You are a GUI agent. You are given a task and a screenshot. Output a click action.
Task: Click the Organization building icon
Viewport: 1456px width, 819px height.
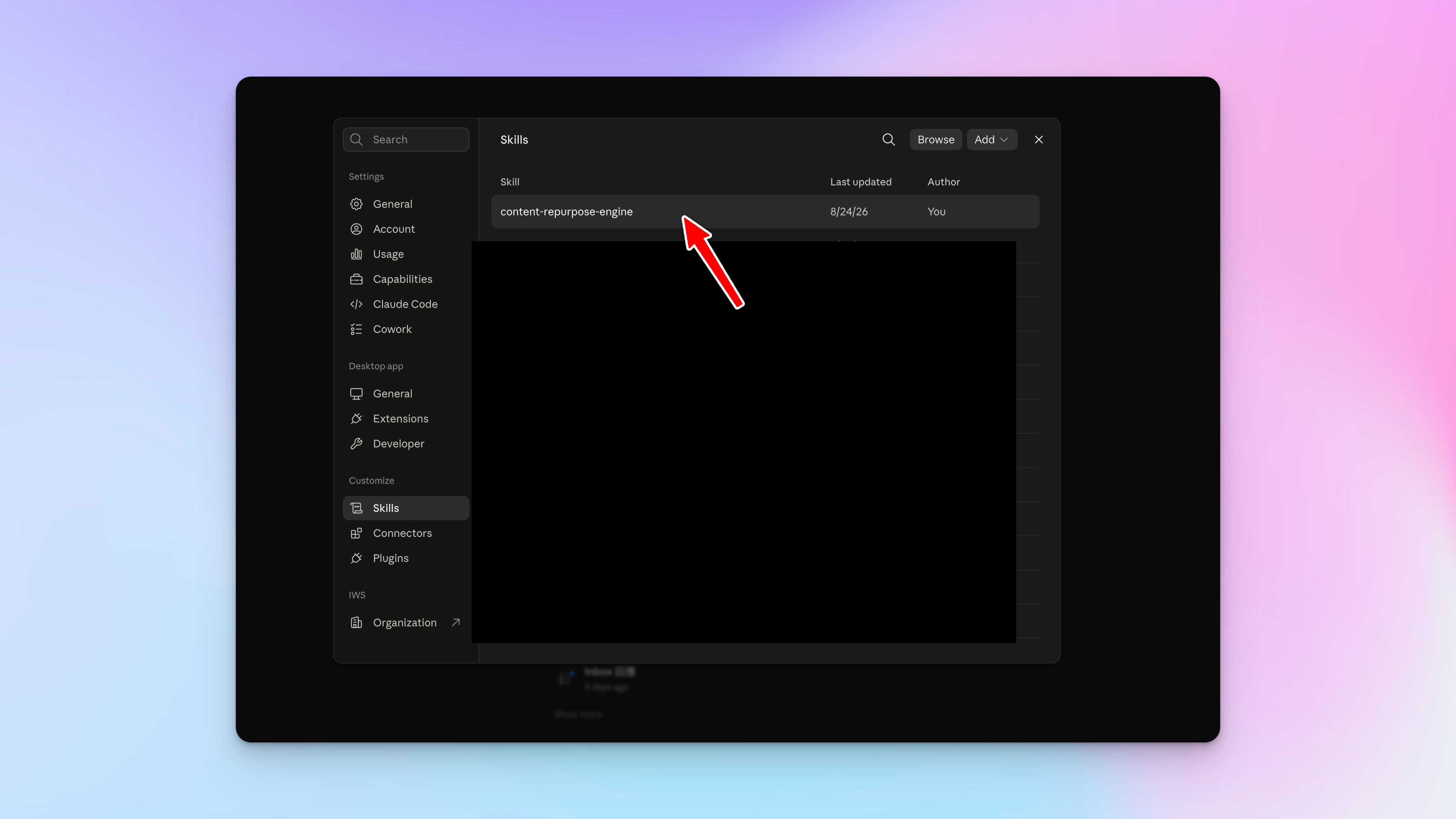[356, 623]
